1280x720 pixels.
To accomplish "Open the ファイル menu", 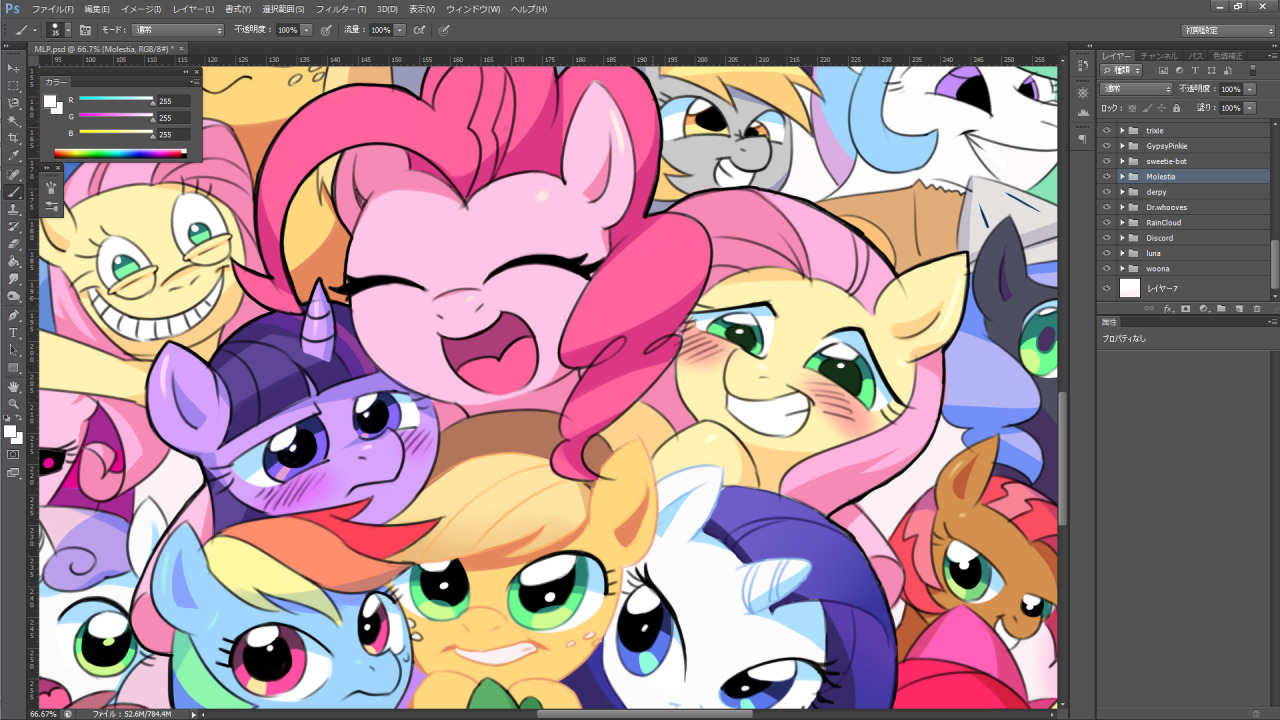I will [x=53, y=9].
